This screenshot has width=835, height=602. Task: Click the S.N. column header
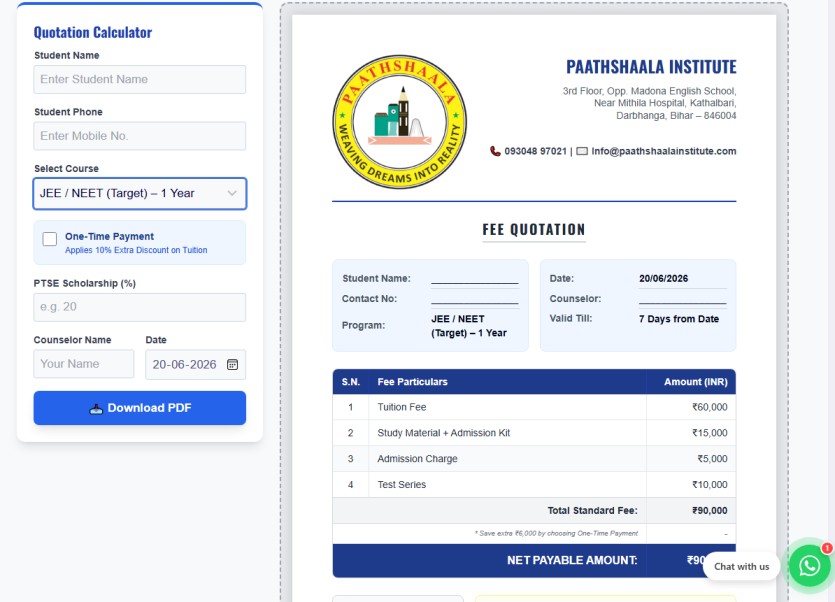pyautogui.click(x=350, y=382)
